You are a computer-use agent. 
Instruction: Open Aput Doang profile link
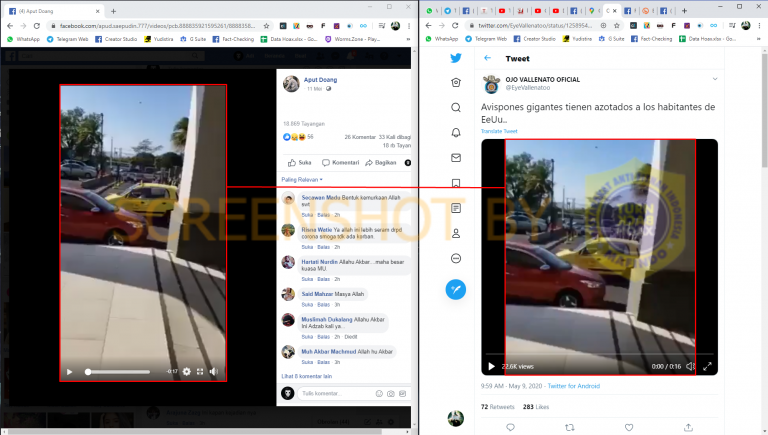coord(320,80)
